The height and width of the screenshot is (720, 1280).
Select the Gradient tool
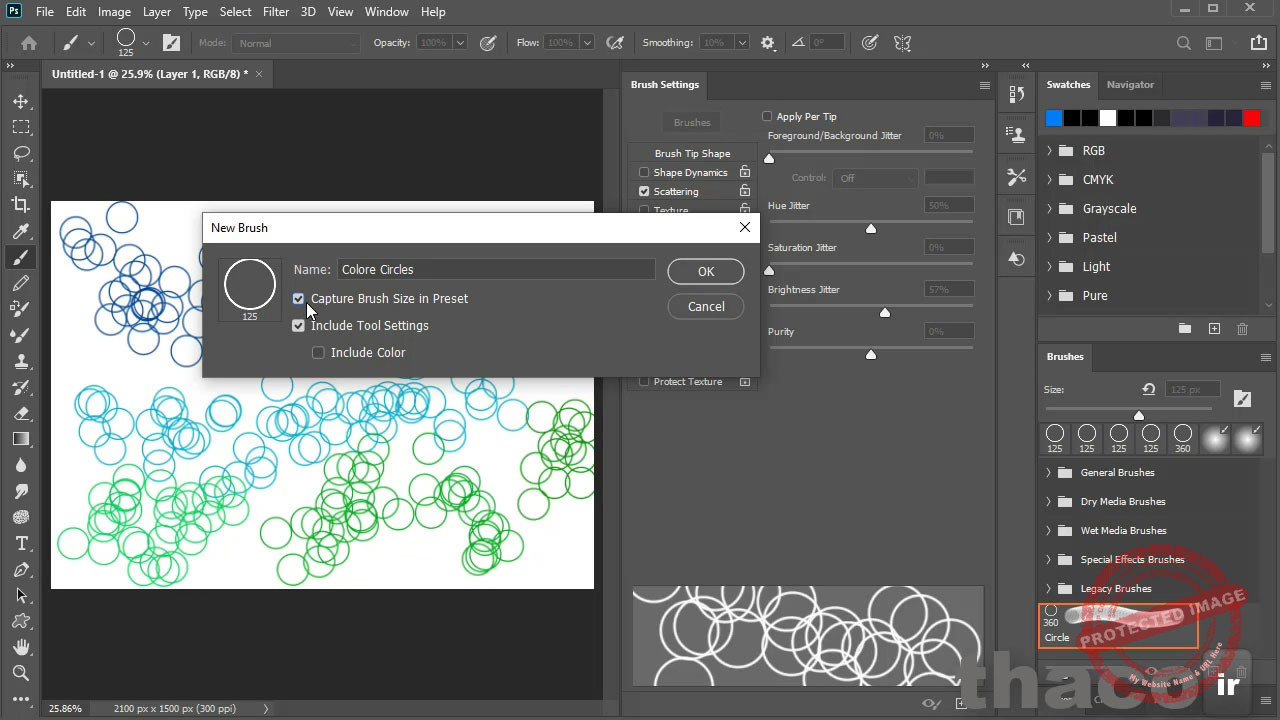pos(21,439)
